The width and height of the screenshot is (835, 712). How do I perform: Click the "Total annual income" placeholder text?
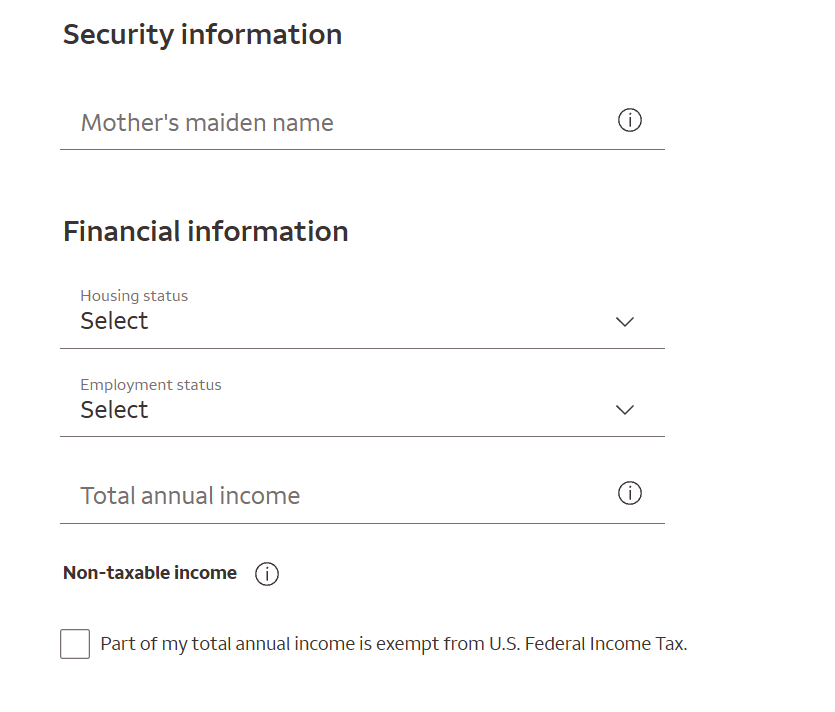(190, 496)
